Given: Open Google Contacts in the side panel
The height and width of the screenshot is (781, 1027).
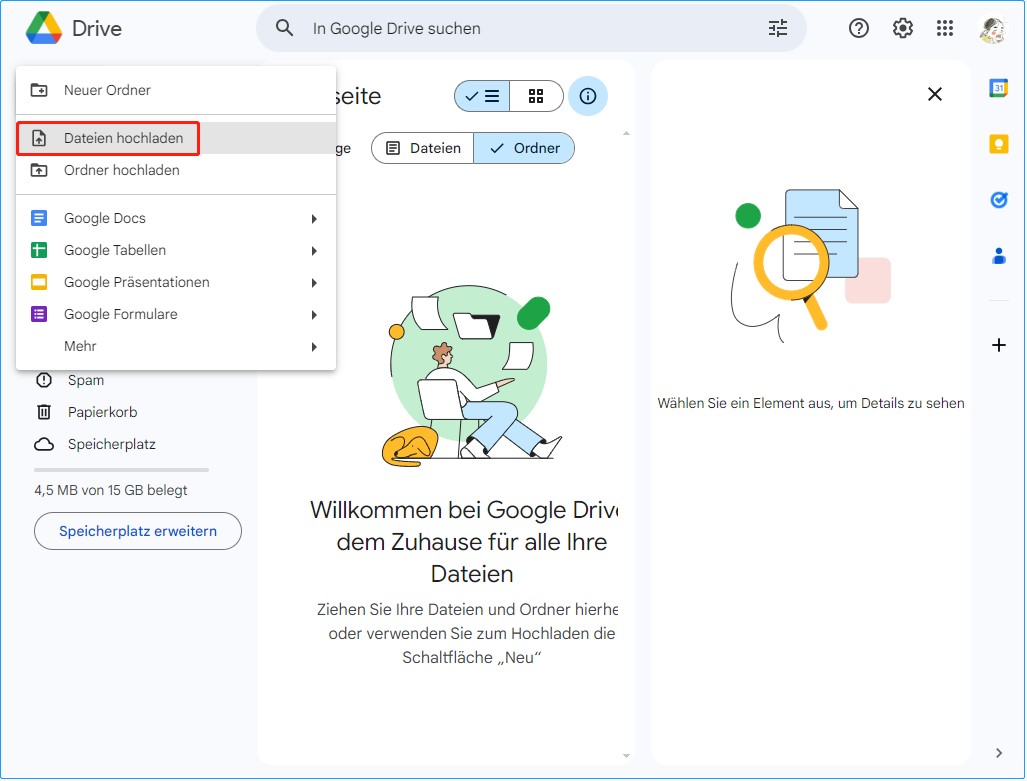Looking at the screenshot, I should coord(998,256).
